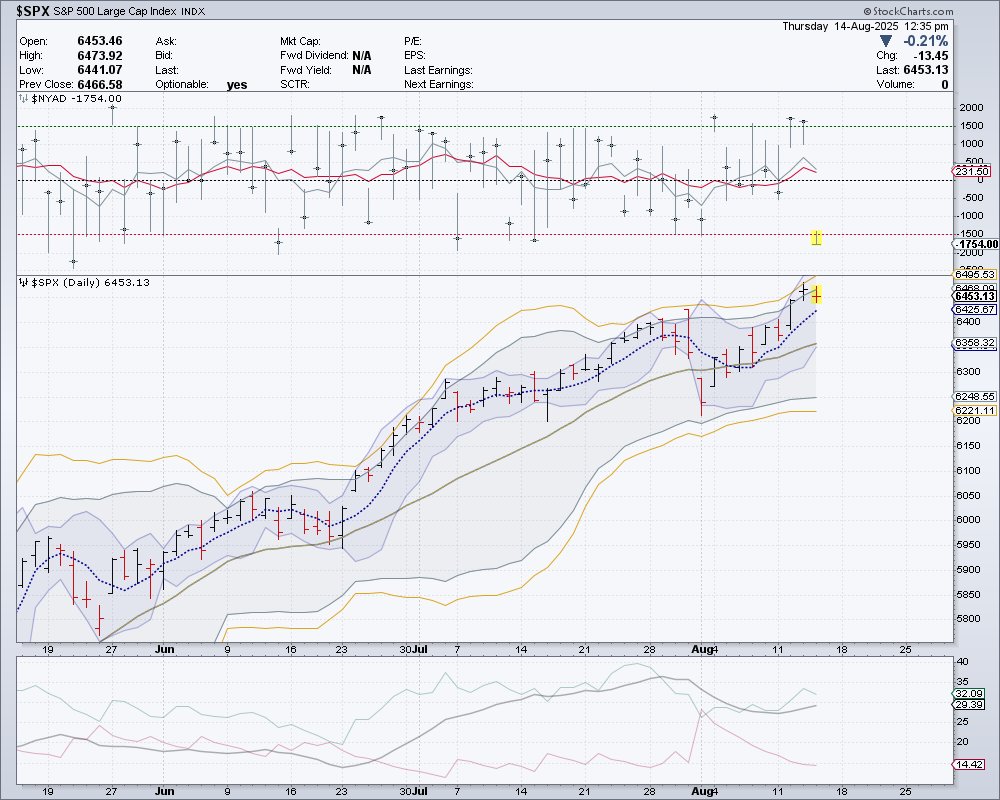Screen dimensions: 1000x800
Task: Click the 6495.53 upper band price tag
Action: point(974,274)
